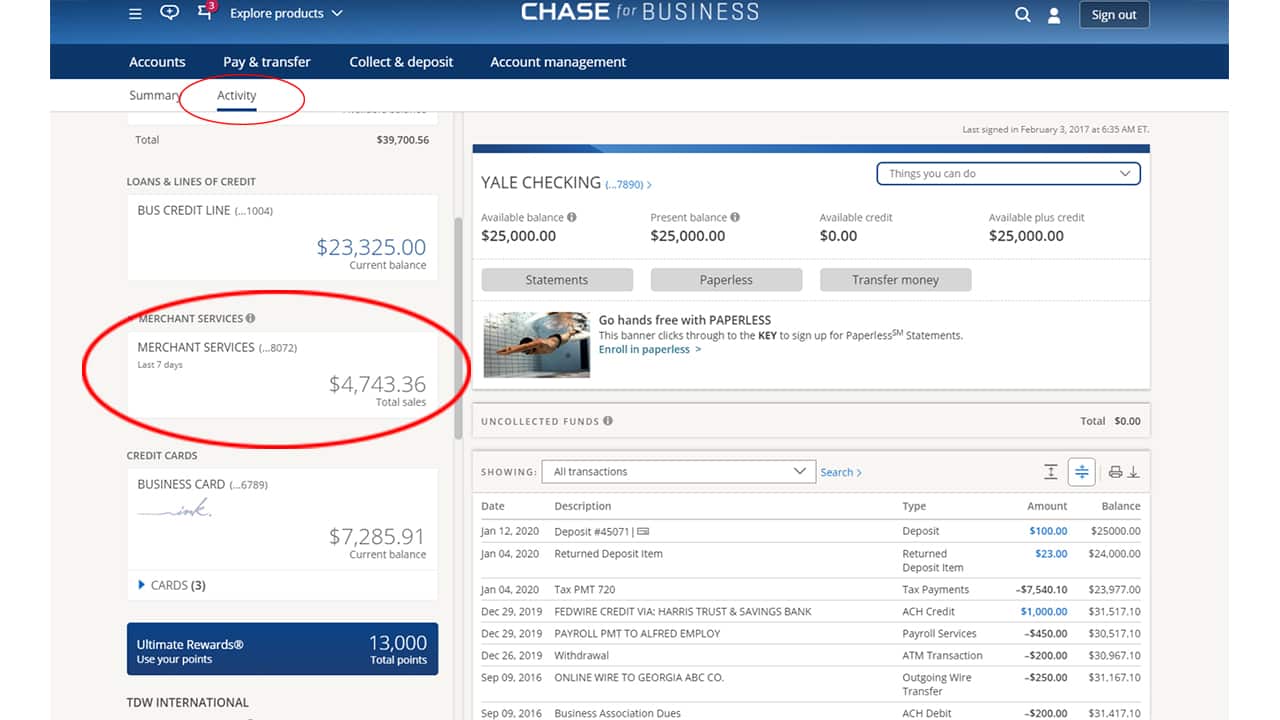Open the Collect & deposit menu
The image size is (1280, 720).
click(x=401, y=62)
